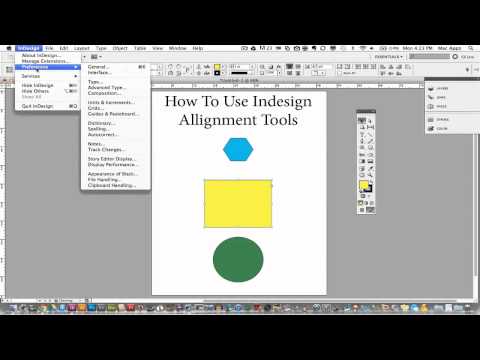Open the Type menu in the menu bar

click(x=101, y=48)
